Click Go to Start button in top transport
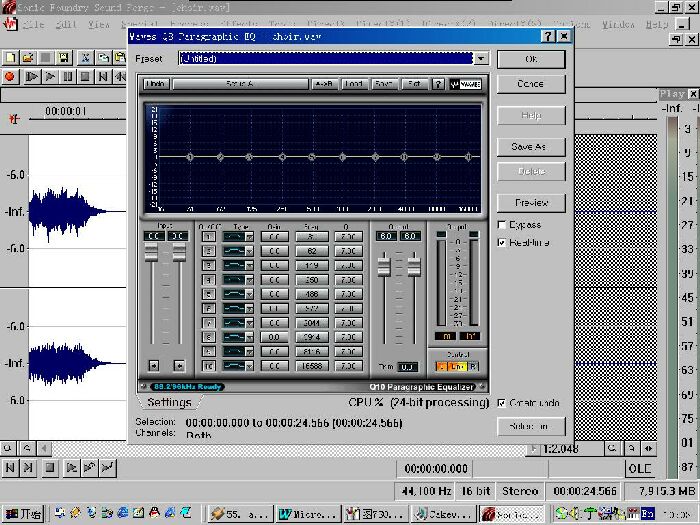700x525 pixels. pos(103,76)
